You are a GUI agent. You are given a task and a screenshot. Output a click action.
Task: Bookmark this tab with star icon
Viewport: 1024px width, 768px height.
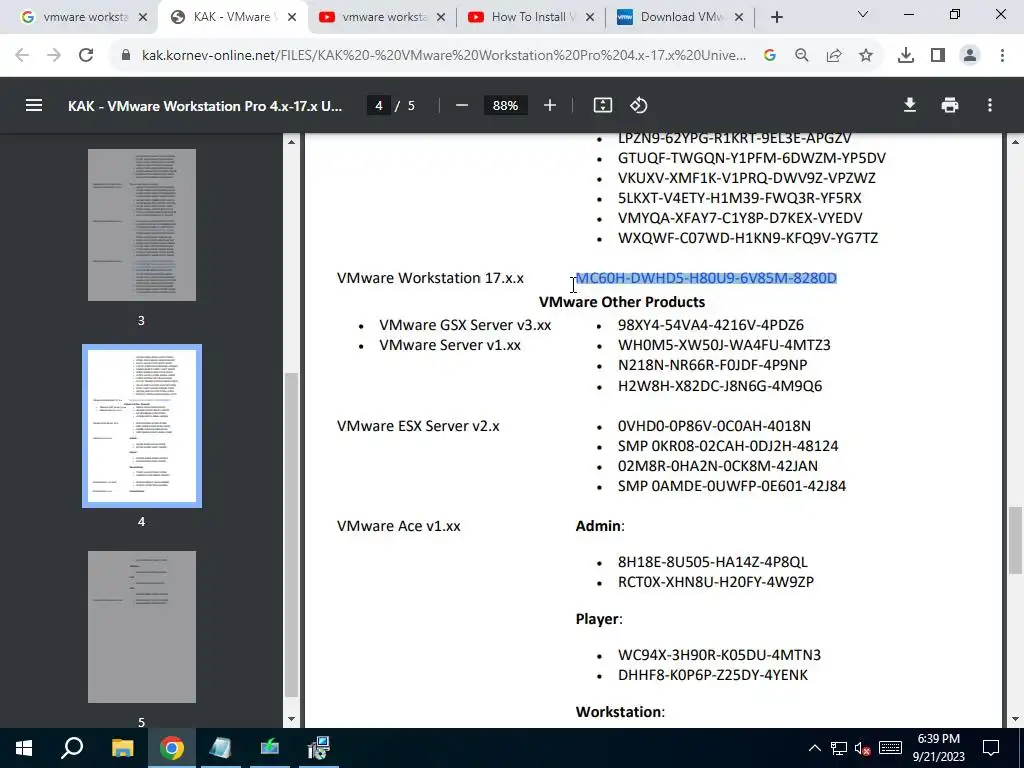pyautogui.click(x=866, y=56)
